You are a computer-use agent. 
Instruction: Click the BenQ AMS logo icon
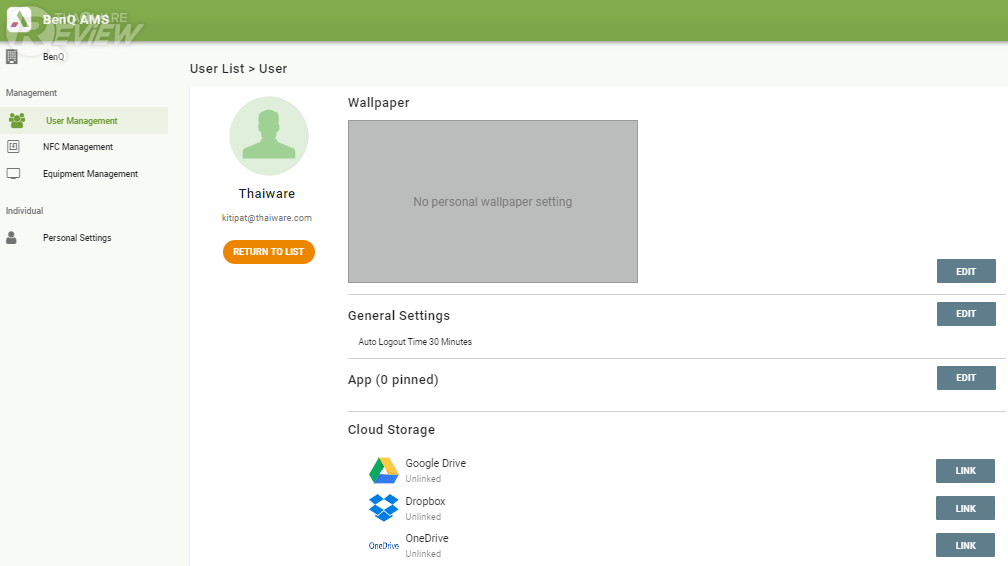19,19
